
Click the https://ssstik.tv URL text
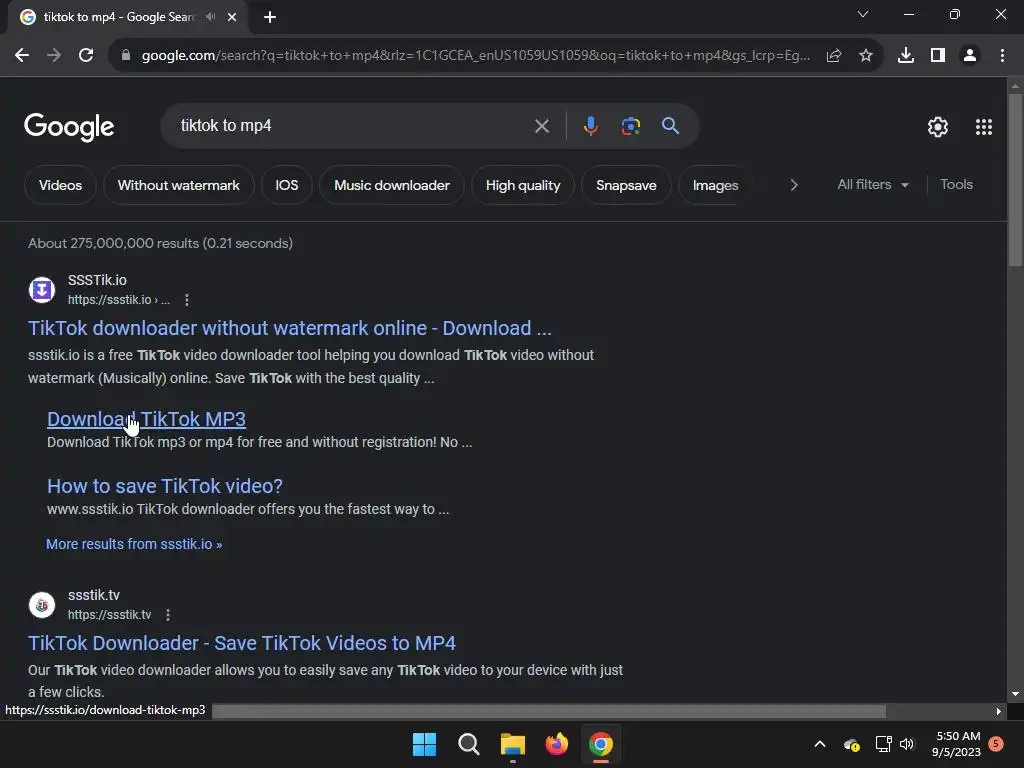[109, 615]
